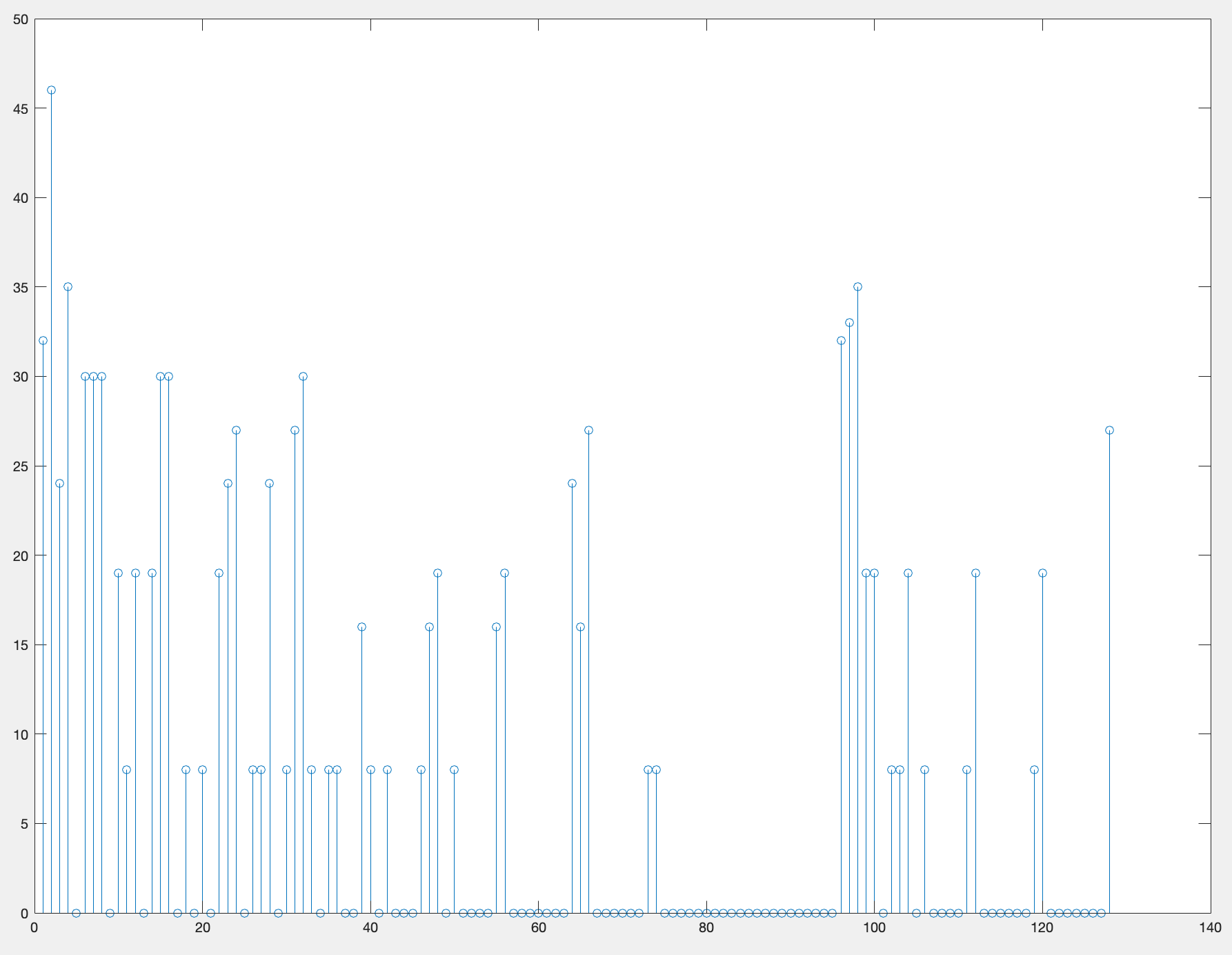
Task: Click the y-axis tick label 15
Action: pos(20,645)
